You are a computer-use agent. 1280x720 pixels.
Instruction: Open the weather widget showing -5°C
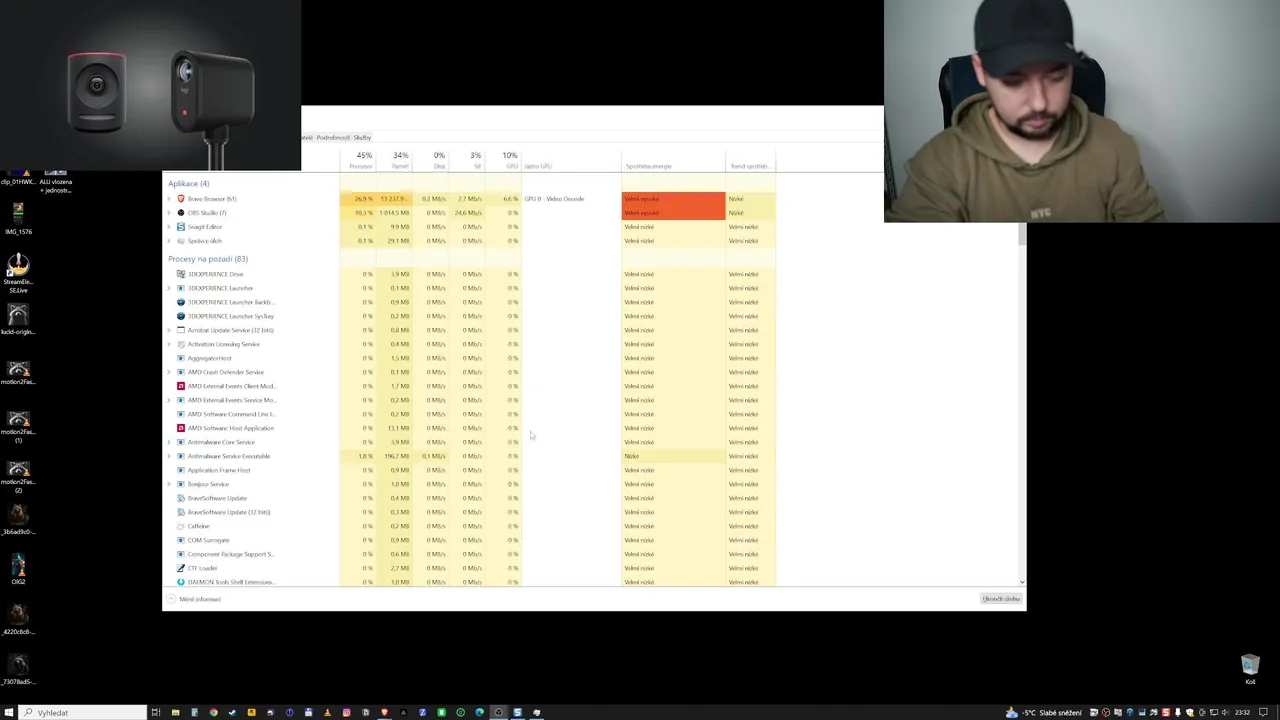click(x=1045, y=713)
